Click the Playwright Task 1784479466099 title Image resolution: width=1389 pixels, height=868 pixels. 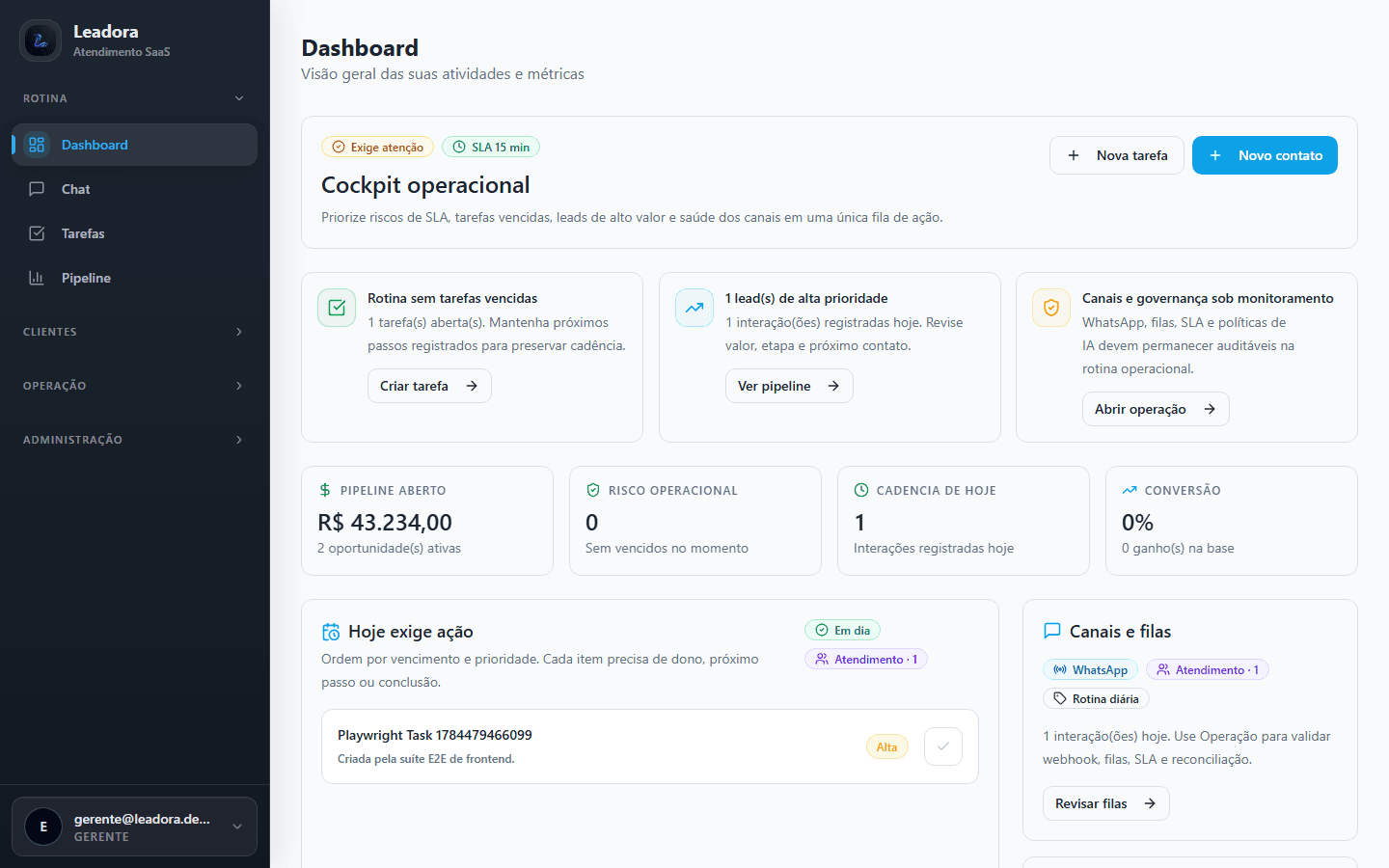(435, 735)
